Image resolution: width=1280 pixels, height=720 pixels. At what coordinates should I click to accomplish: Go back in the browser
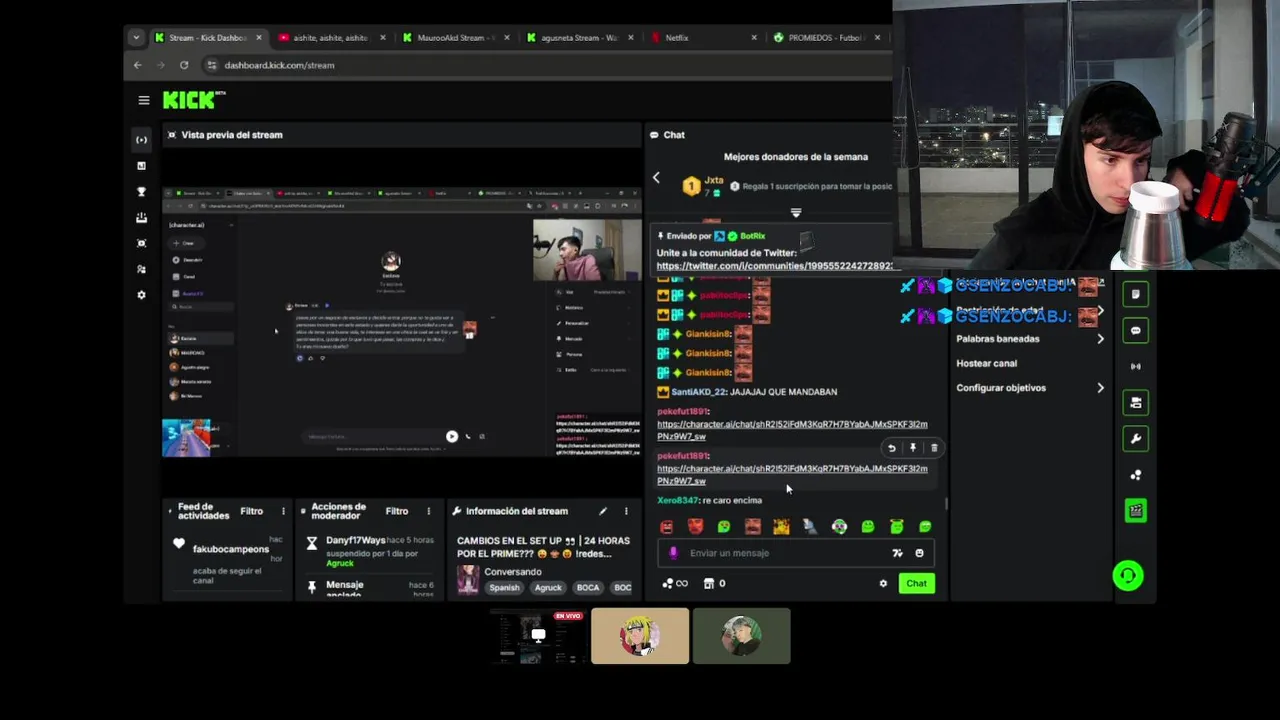coord(137,65)
